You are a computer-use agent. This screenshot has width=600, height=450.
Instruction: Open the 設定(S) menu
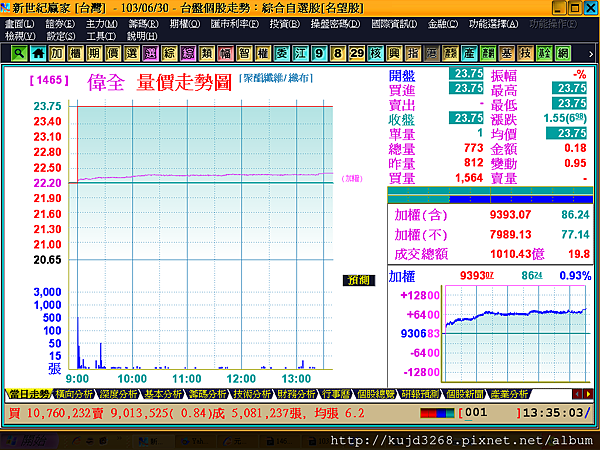pos(61,36)
